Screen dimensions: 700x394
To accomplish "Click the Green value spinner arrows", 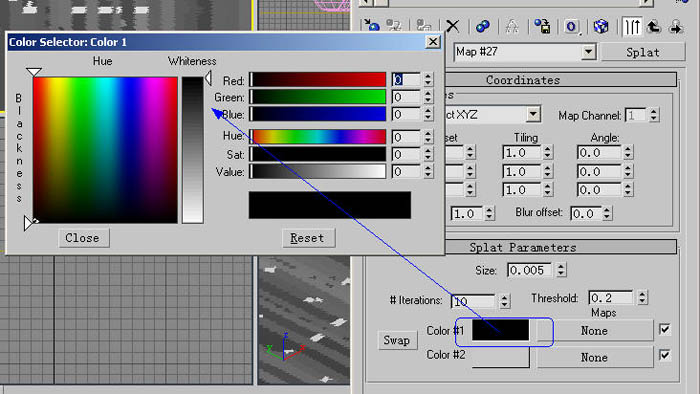I will point(428,97).
